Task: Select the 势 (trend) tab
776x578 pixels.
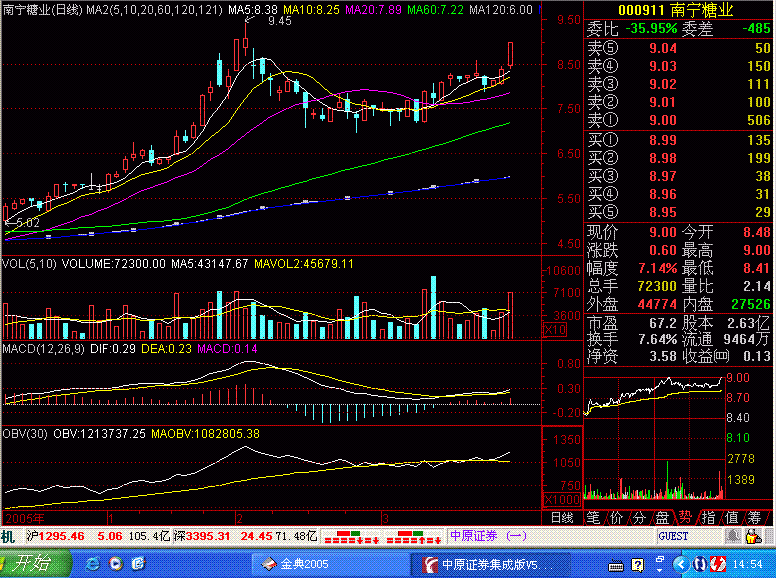Action: click(x=685, y=517)
